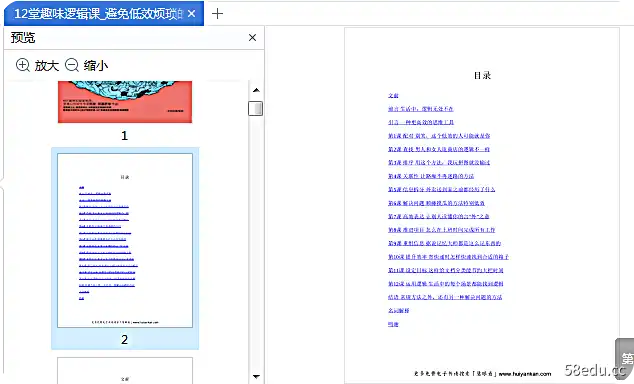Click the zoom in magnifier icon
The width and height of the screenshot is (634, 384).
tap(23, 65)
